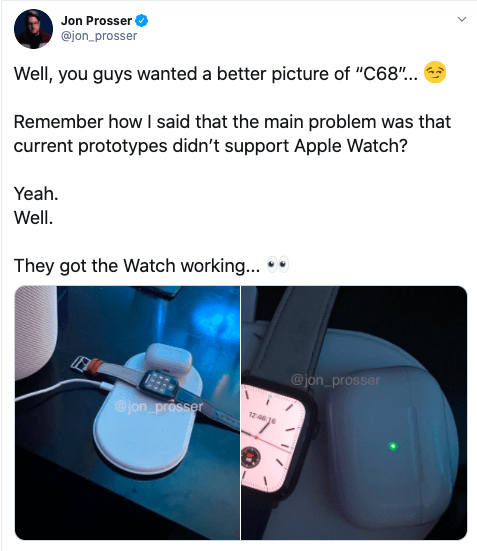Viewport: 477px width, 551px height.
Task: Open Jon Prosser's profile avatar
Action: pyautogui.click(x=33, y=29)
